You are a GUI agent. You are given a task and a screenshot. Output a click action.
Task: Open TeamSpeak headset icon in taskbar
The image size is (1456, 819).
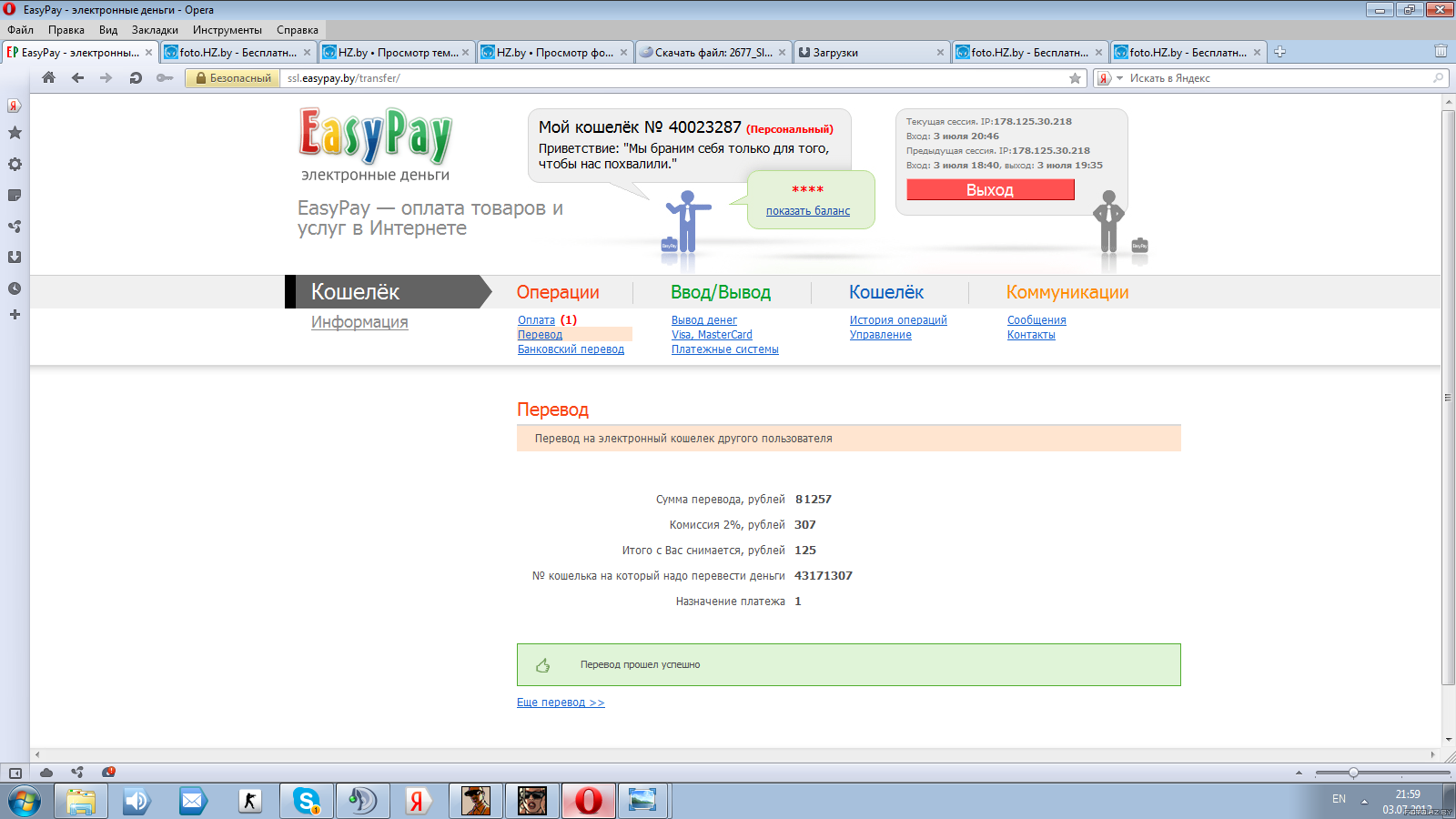pos(363,801)
